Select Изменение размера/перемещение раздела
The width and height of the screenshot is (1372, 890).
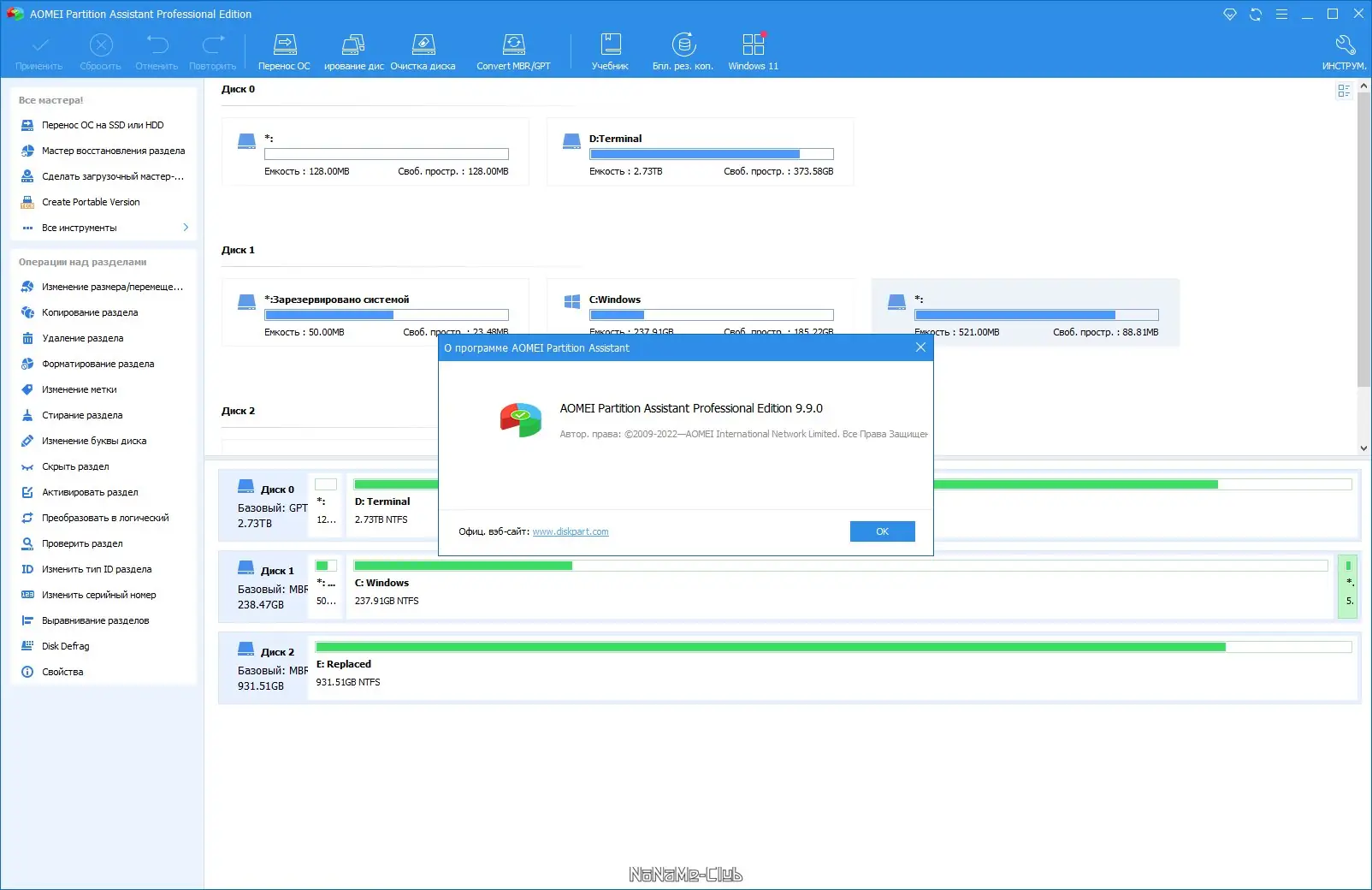(103, 287)
